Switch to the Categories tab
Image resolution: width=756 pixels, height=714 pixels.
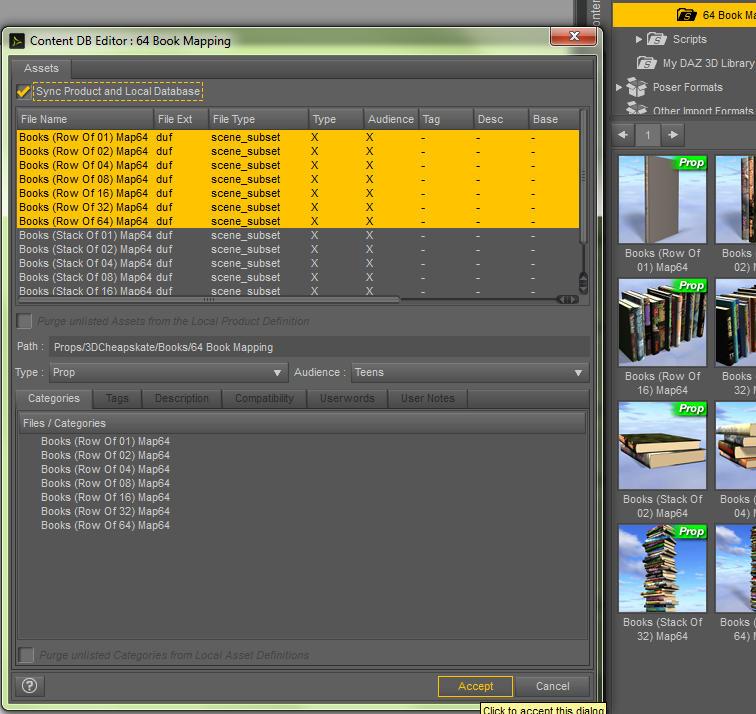click(54, 399)
